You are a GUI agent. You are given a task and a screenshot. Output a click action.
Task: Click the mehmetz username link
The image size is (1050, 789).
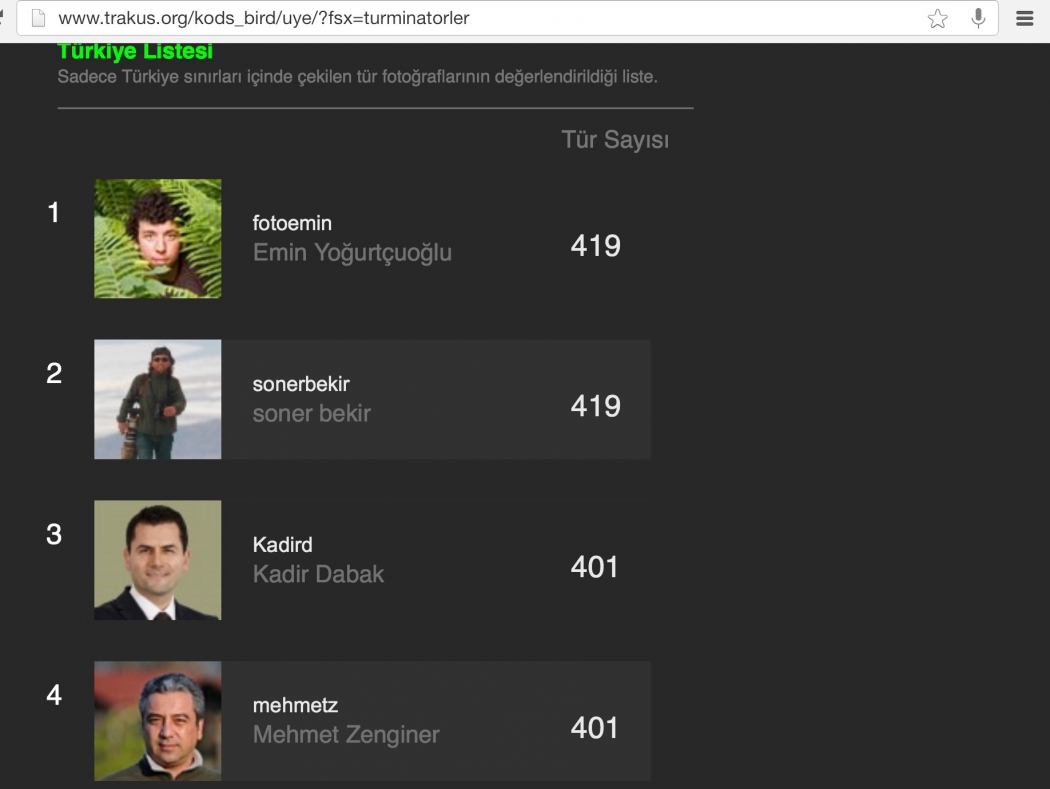(295, 705)
